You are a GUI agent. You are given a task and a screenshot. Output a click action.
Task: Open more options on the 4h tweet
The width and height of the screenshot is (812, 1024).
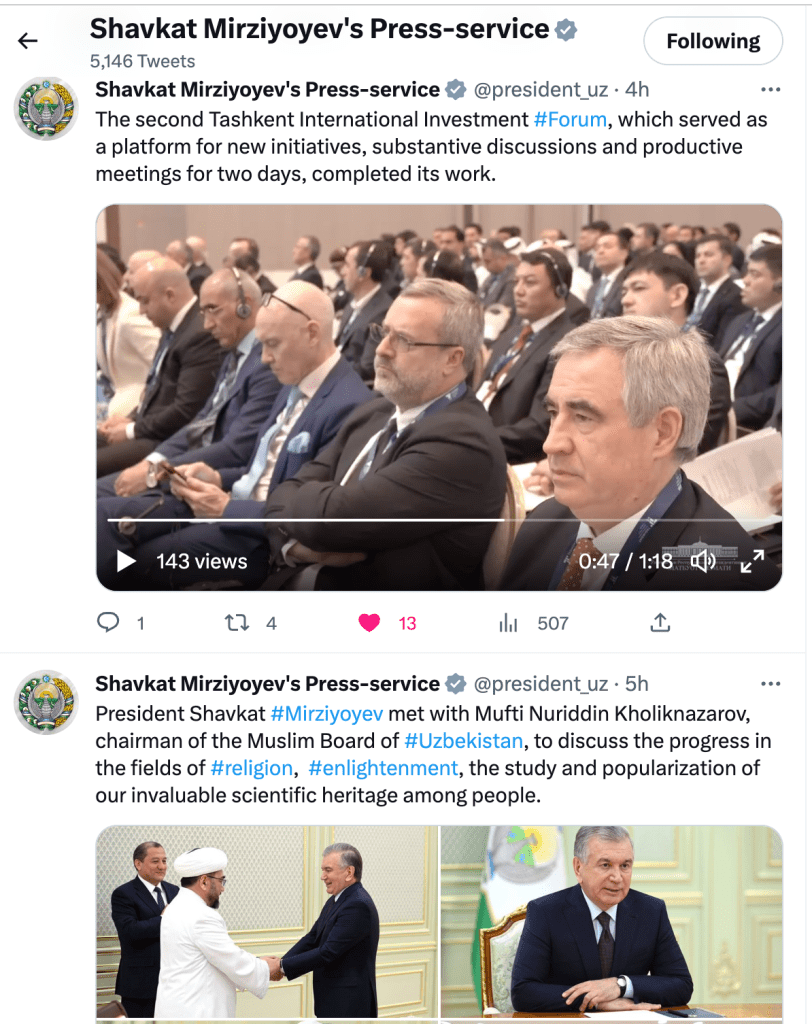(771, 89)
